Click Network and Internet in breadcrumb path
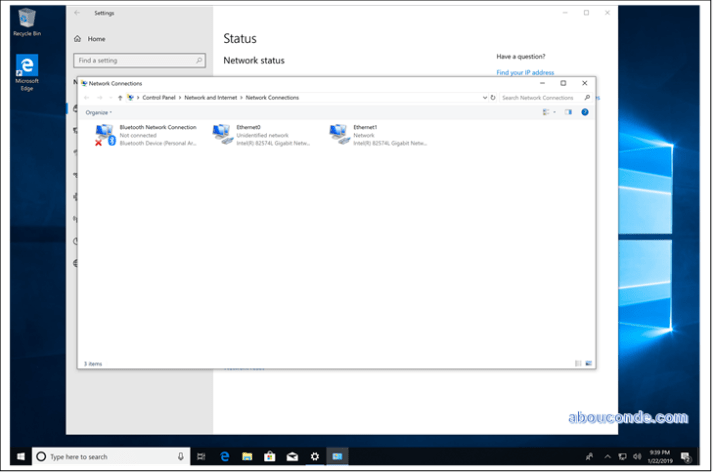This screenshot has width=714, height=472. click(211, 98)
